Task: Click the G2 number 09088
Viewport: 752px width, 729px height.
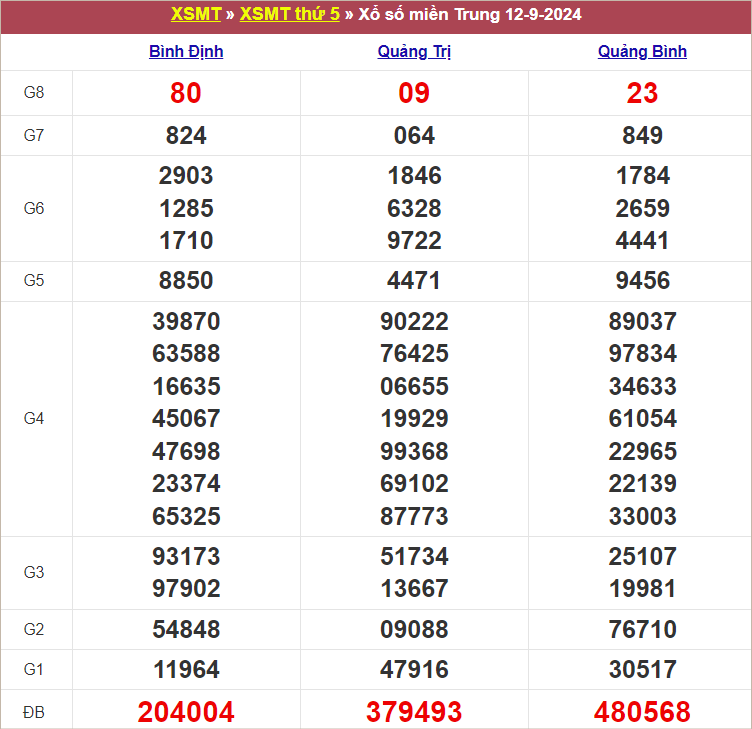Action: point(414,629)
